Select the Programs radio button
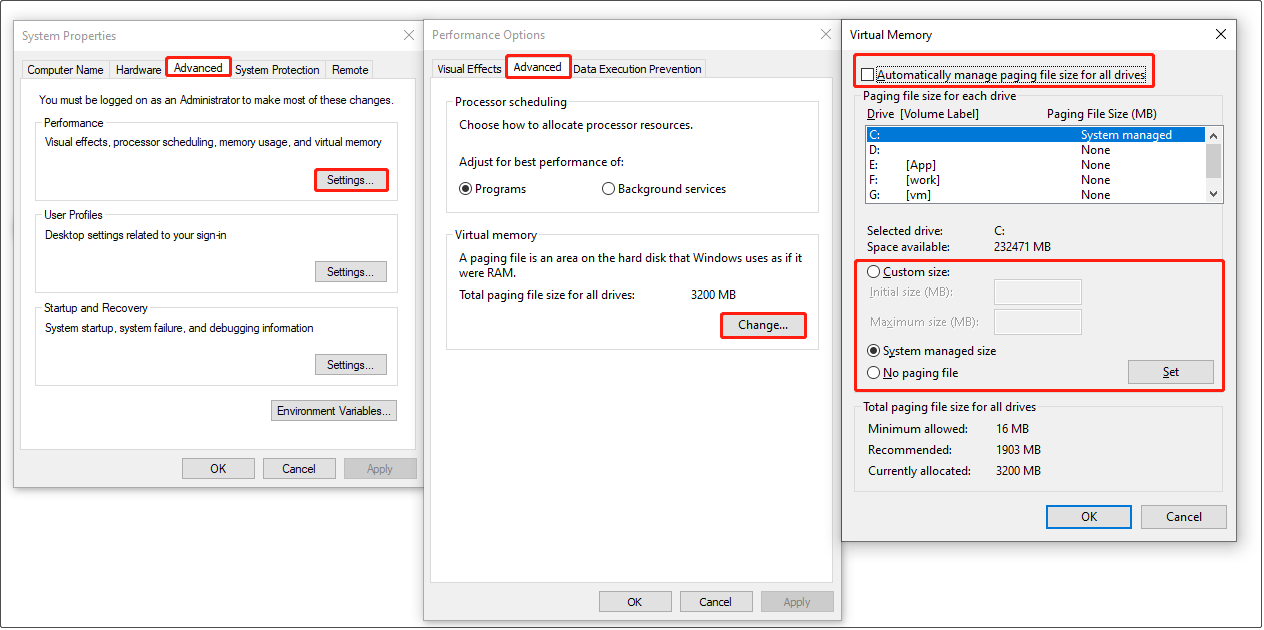The image size is (1264, 630). pos(465,188)
